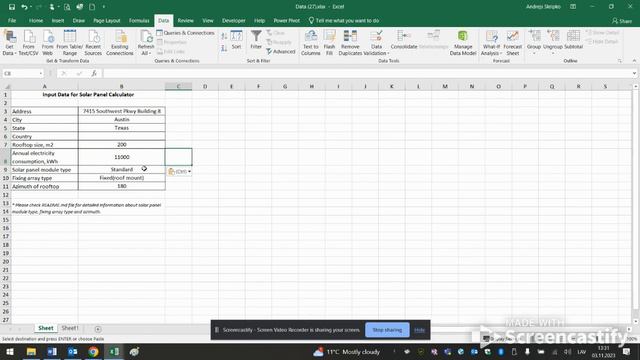The height and width of the screenshot is (360, 640).
Task: Click the Undo arrow icon
Action: pyautogui.click(x=24, y=7)
